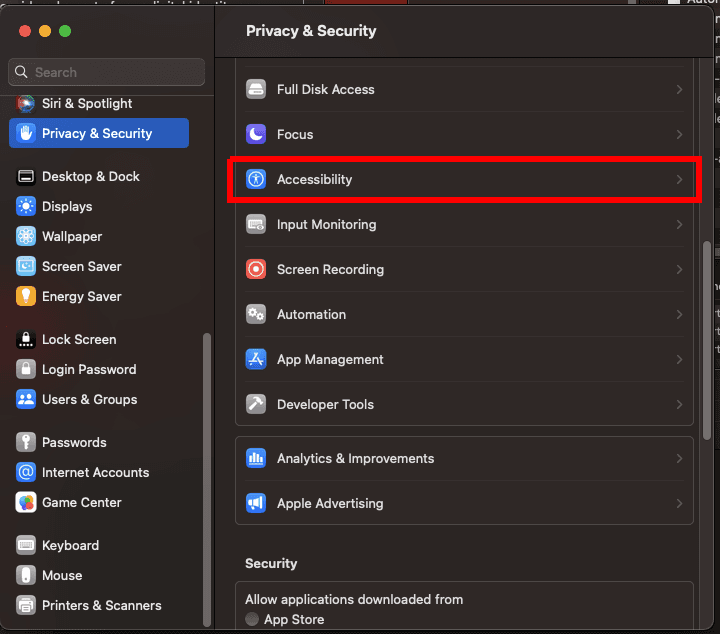The image size is (720, 634).
Task: Click the Input Monitoring keyboard icon
Action: 256,224
